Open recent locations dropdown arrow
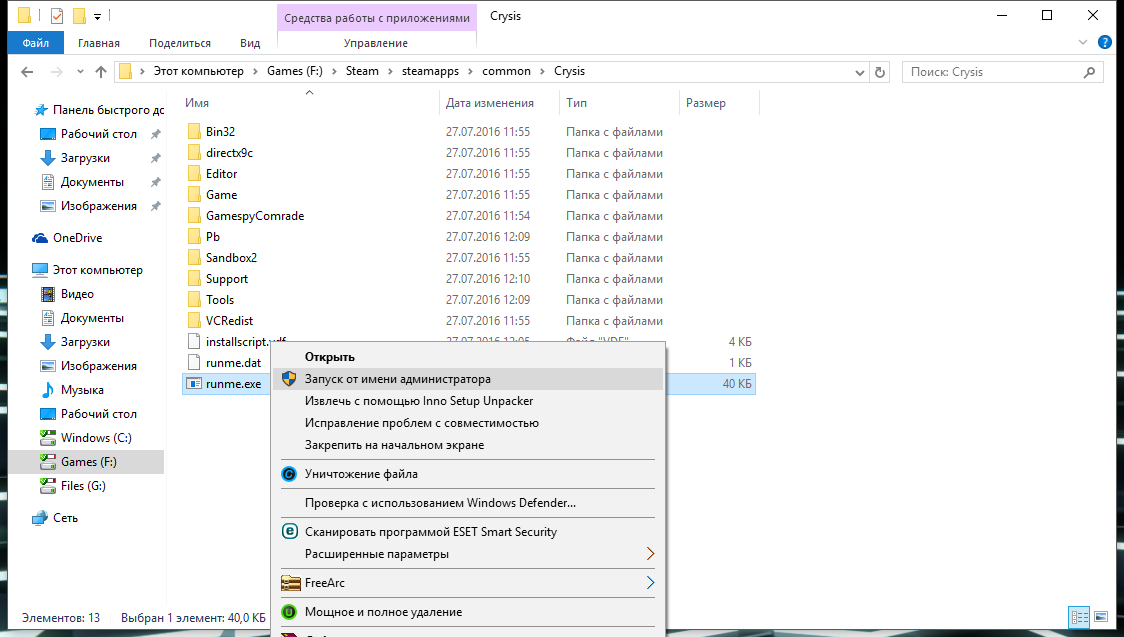 80,72
